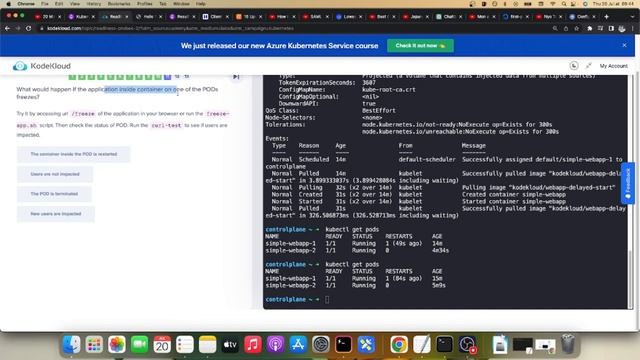Open Notes from the dock
This screenshot has width=640, height=360.
(x=207, y=345)
